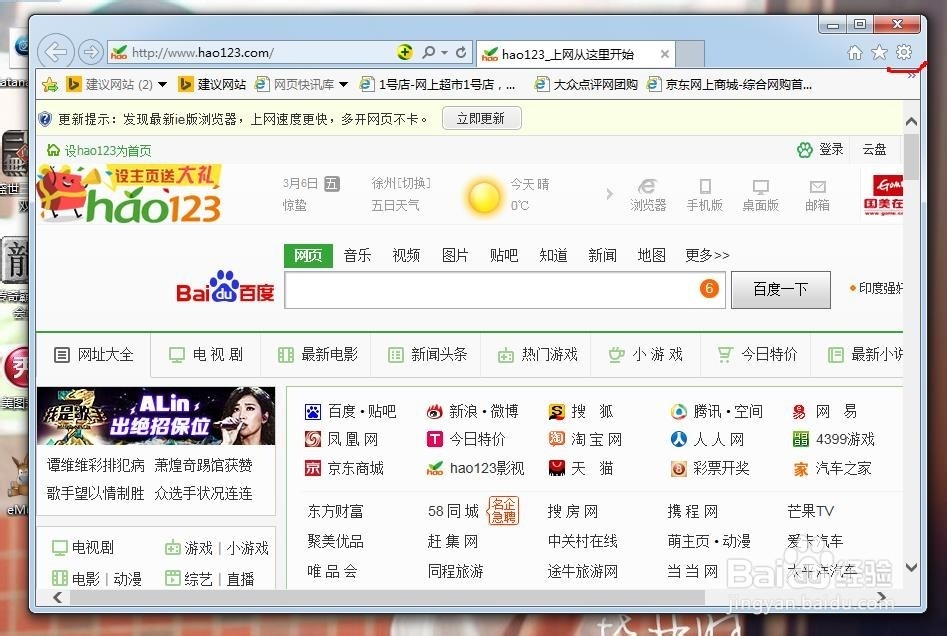The width and height of the screenshot is (947, 636).
Task: Open the 桌面版 desktop version icon
Action: click(760, 195)
